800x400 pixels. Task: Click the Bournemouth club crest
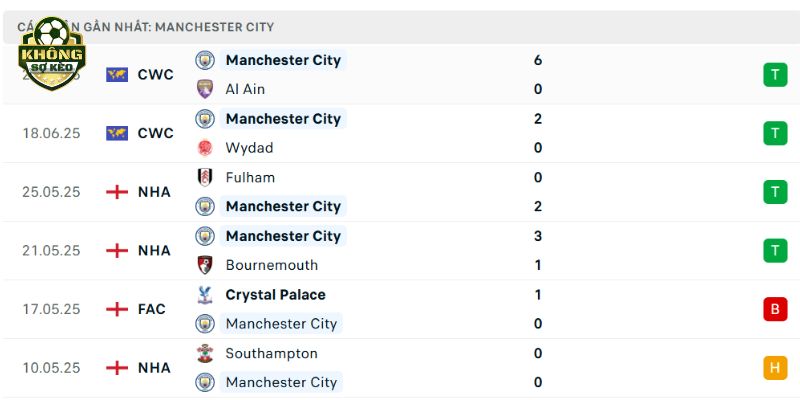205,265
